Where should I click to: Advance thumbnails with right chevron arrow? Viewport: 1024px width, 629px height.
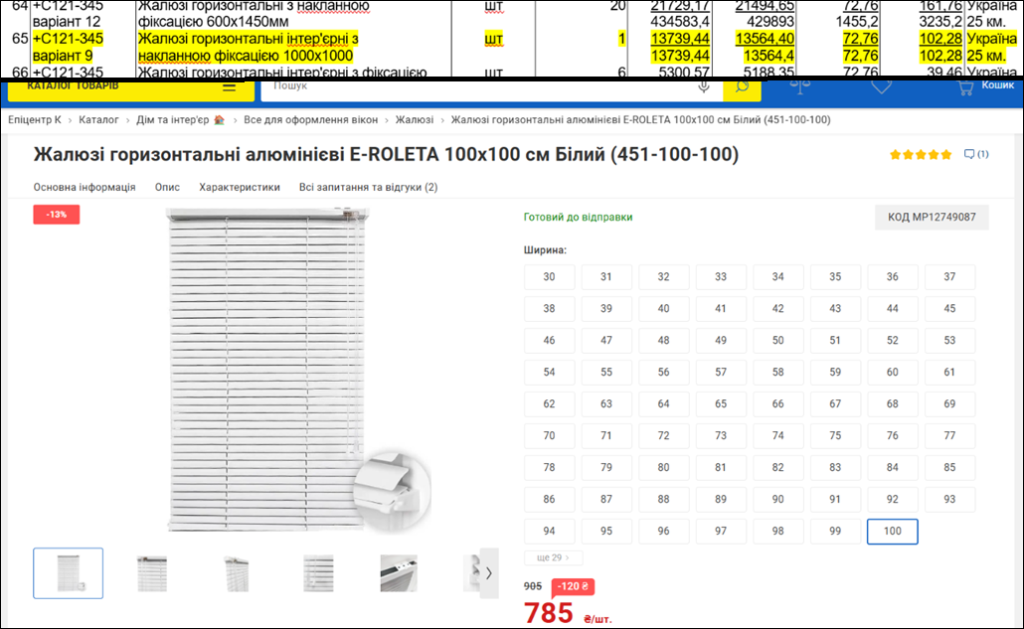pos(488,573)
